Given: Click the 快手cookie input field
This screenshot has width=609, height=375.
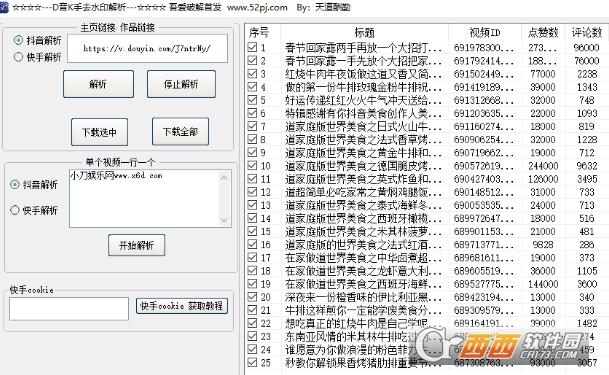Looking at the screenshot, I should pos(69,309).
